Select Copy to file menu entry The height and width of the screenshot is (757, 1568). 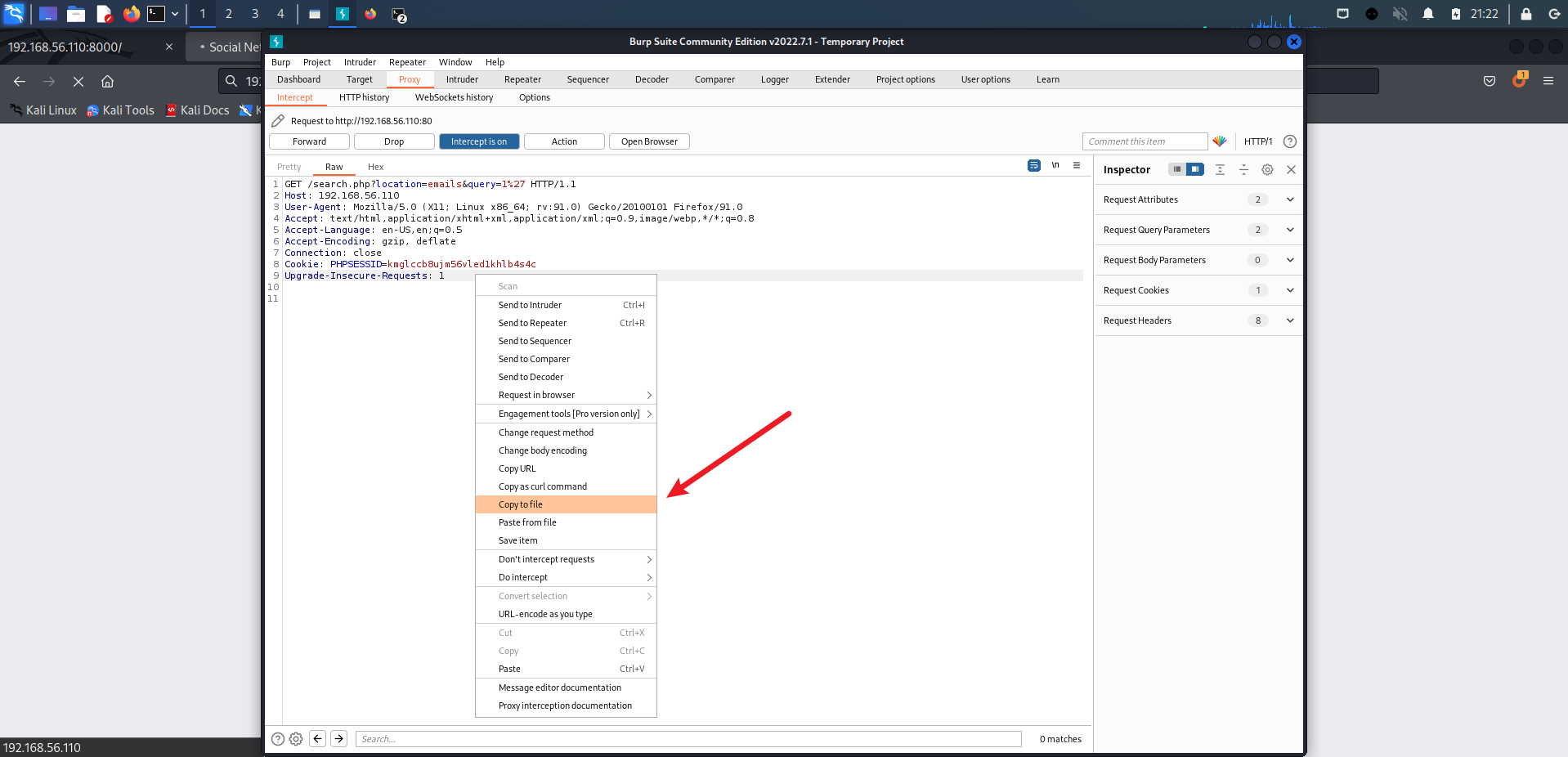coord(566,504)
